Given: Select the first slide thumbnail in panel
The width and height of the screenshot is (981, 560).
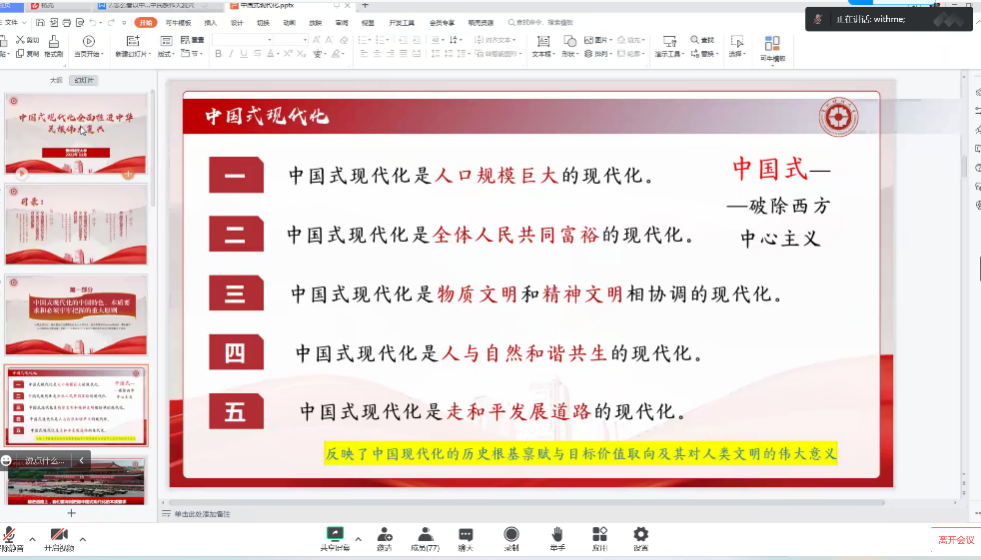Looking at the screenshot, I should coord(76,134).
